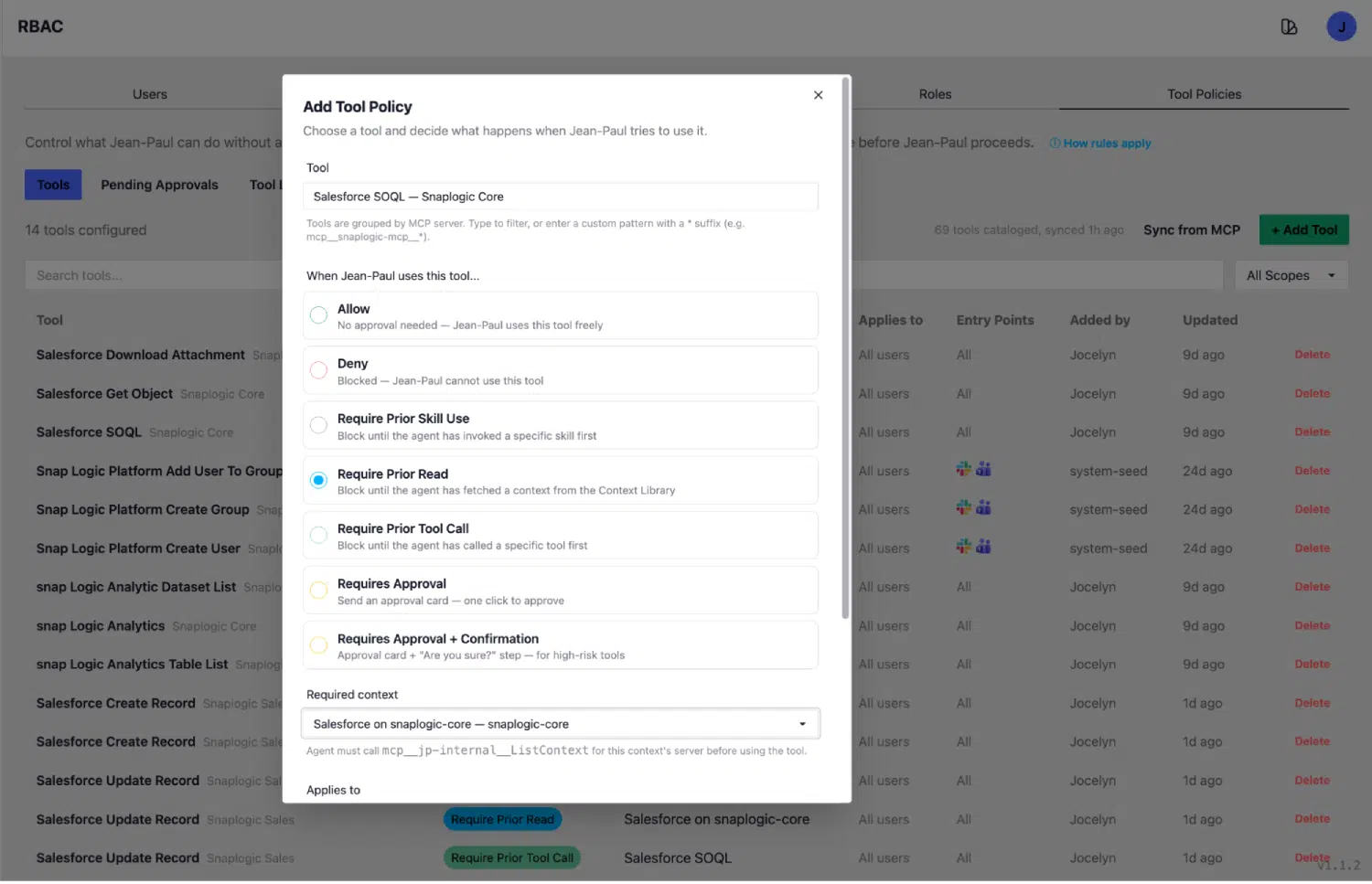Click the Require Prior Tool Call badge
This screenshot has width=1372, height=884.
pos(512,858)
